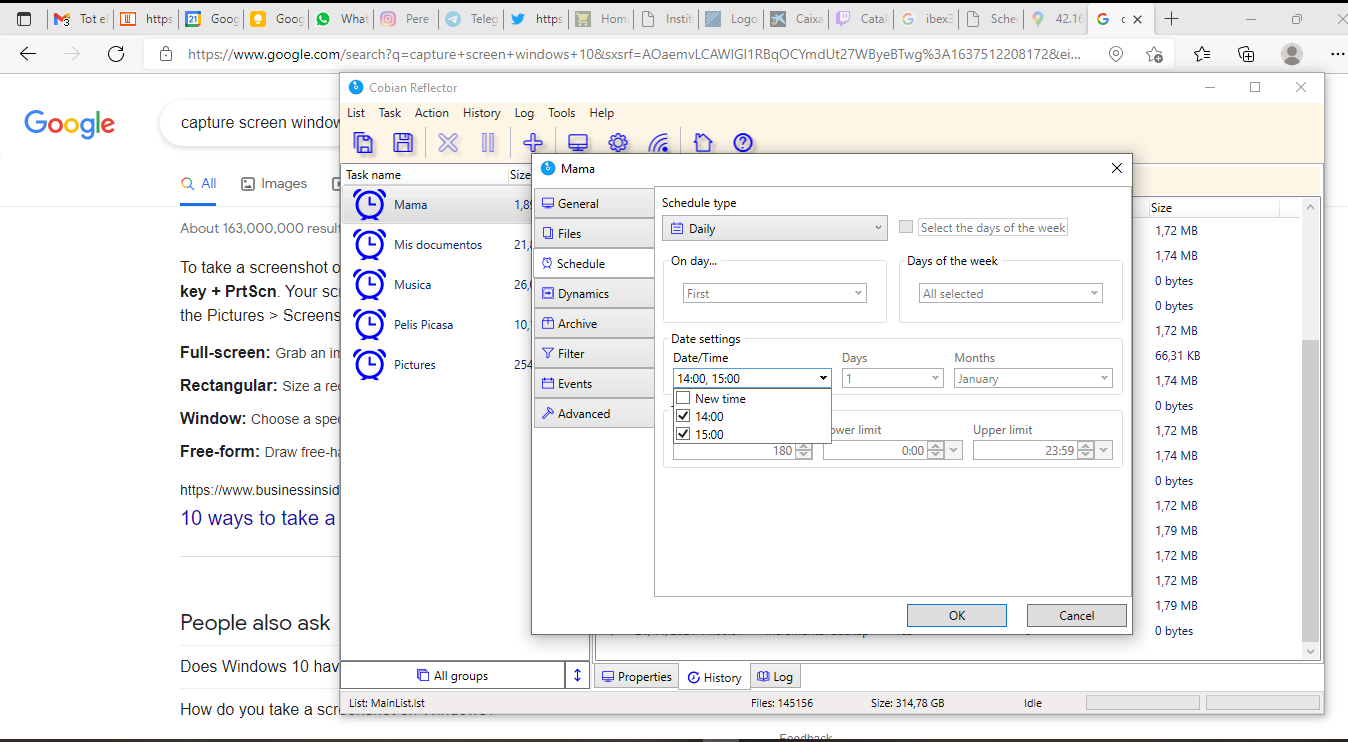Confirm the dialog with OK
Screen dimensions: 1348x742
pos(957,615)
